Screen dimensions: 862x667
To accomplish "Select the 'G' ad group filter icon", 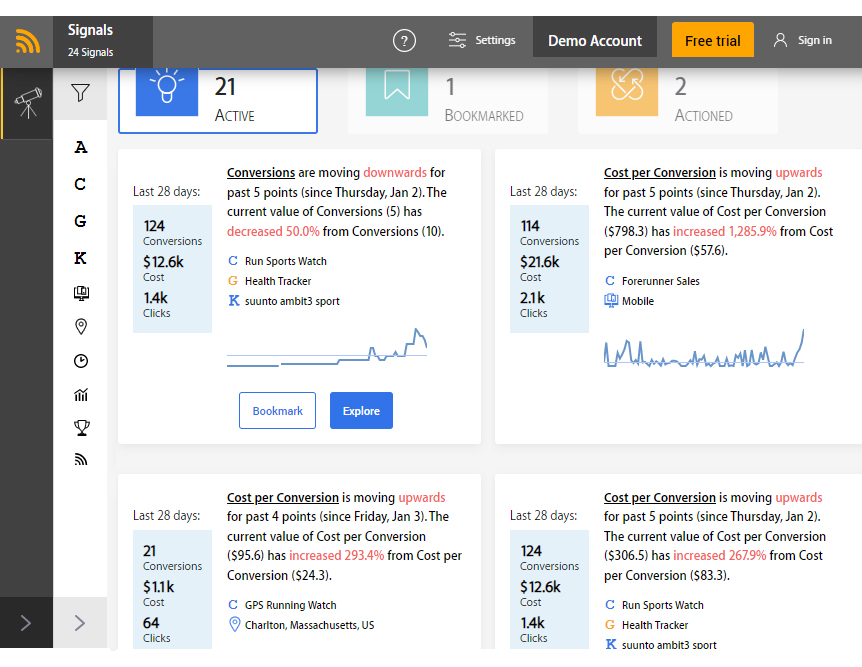I will click(x=80, y=221).
